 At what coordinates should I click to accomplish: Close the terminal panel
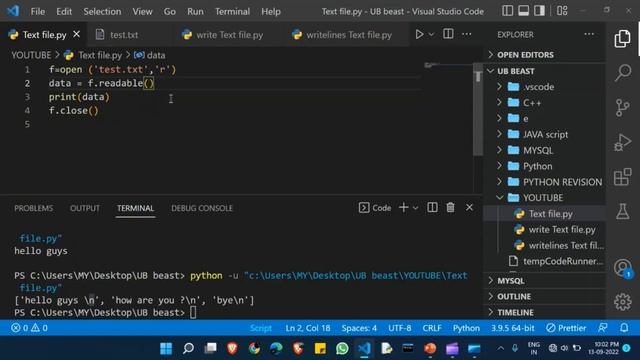(469, 208)
